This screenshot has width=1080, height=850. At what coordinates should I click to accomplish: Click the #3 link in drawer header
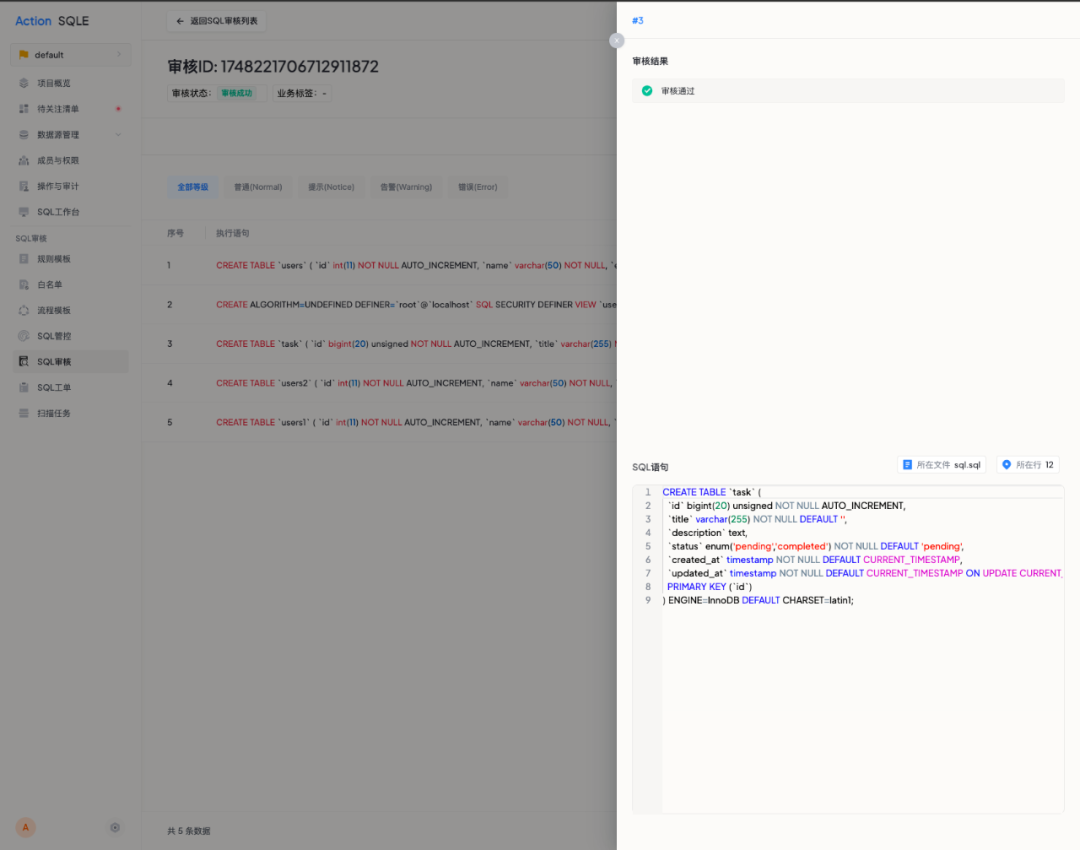tap(638, 21)
